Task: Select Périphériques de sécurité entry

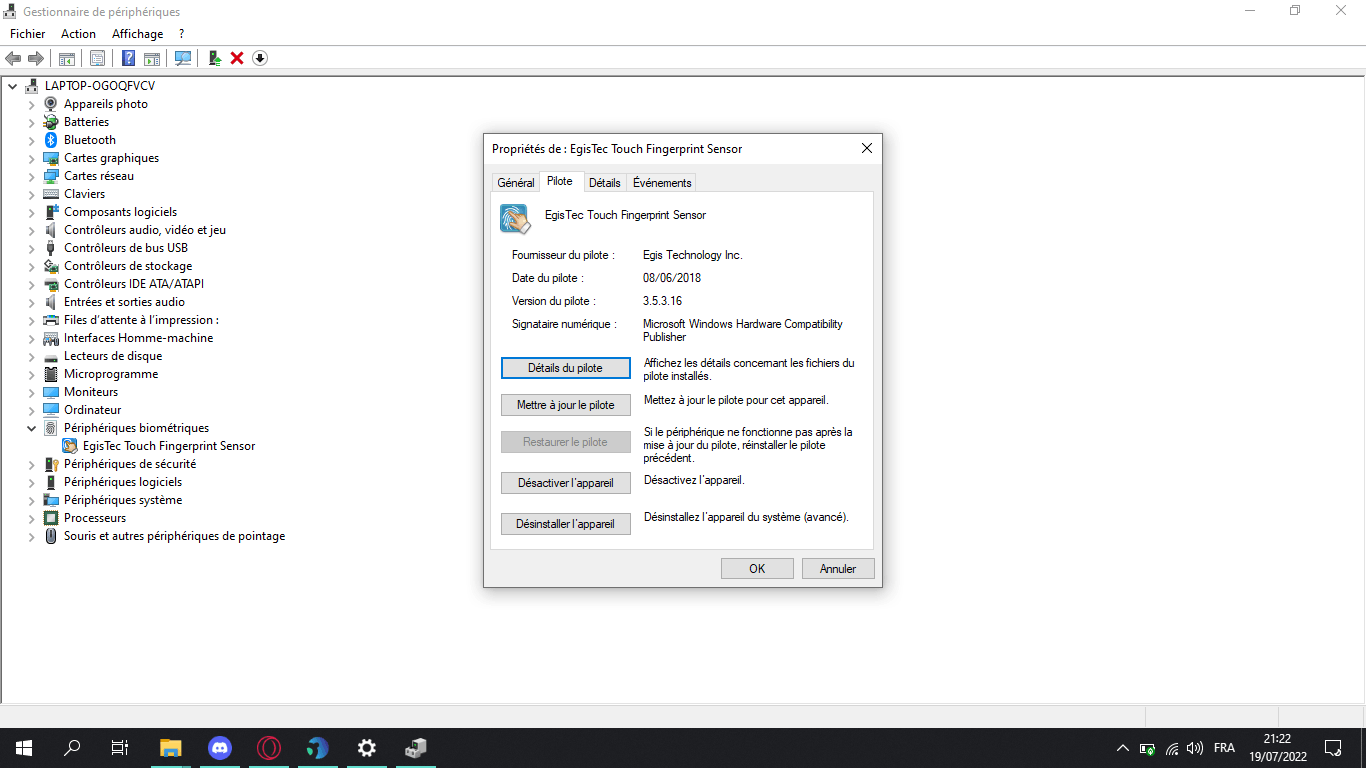Action: (x=130, y=464)
